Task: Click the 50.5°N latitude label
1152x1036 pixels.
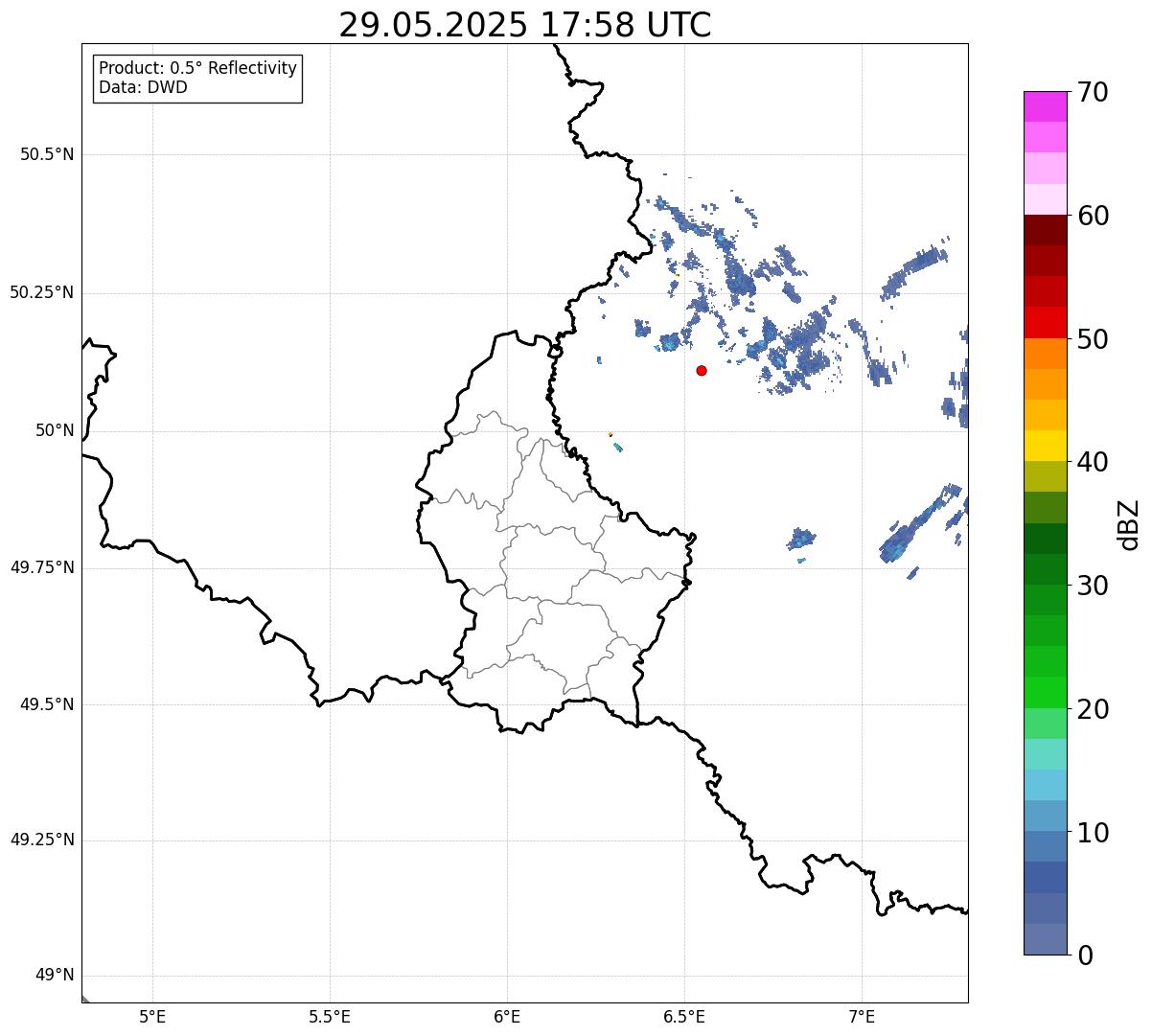Action: pos(47,154)
